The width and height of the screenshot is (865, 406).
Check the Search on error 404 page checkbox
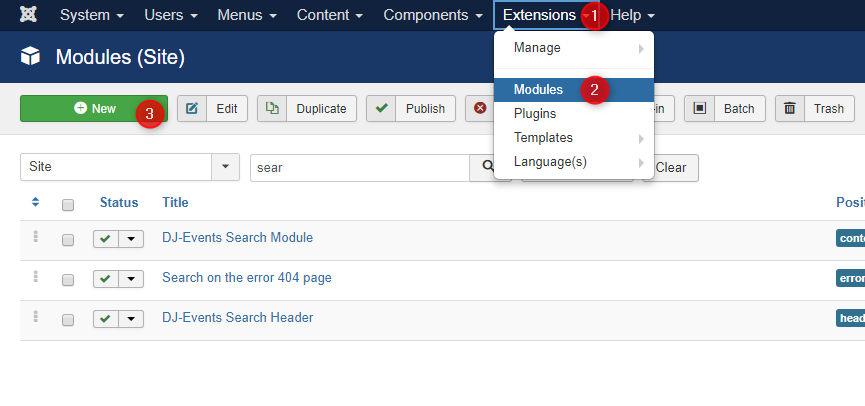[68, 280]
